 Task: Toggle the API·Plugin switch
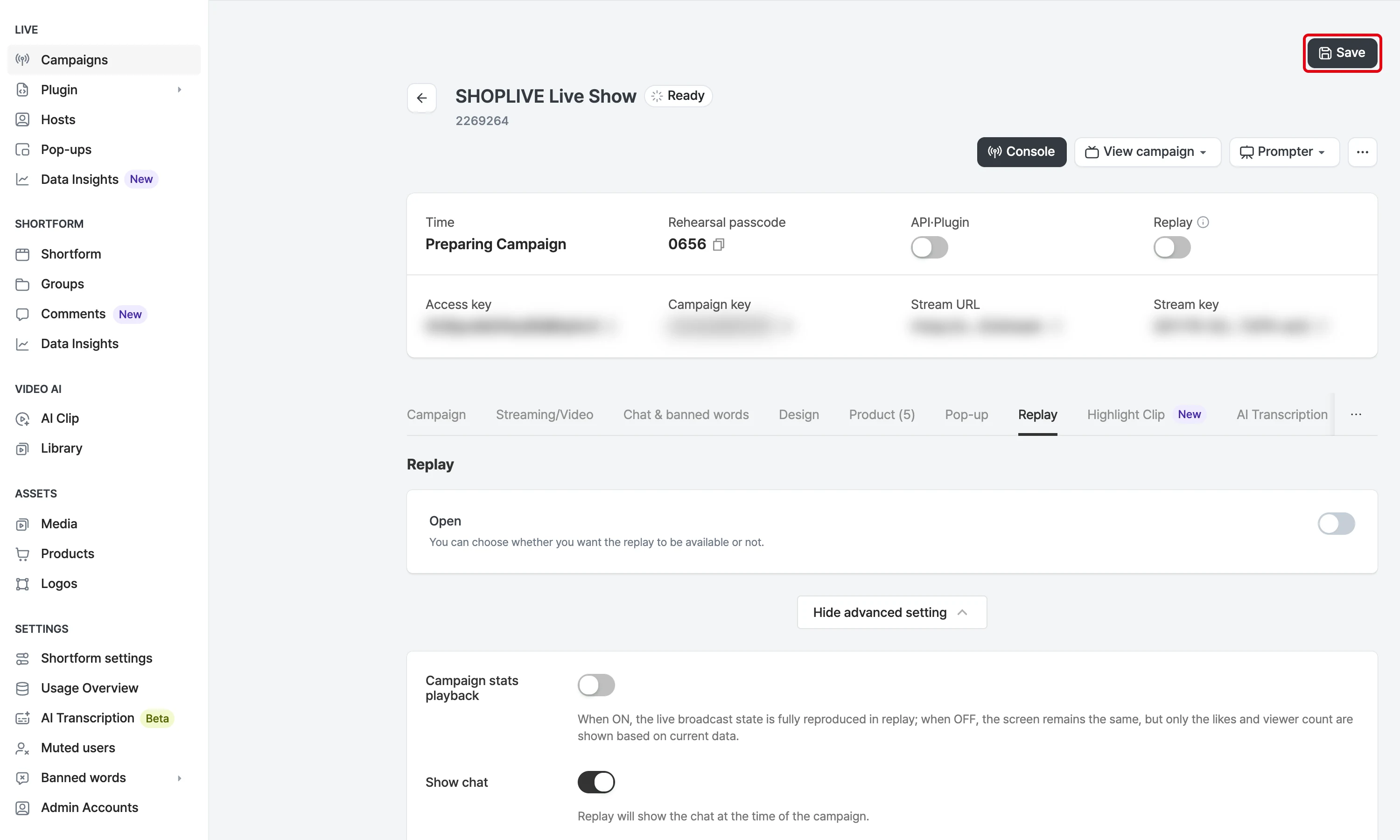929,247
